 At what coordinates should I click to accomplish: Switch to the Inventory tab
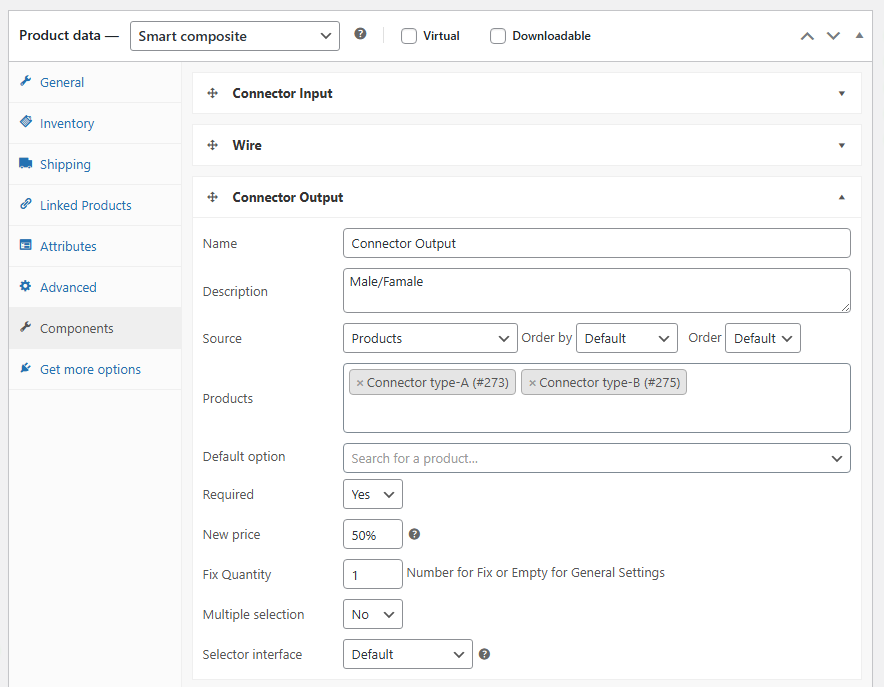(67, 123)
